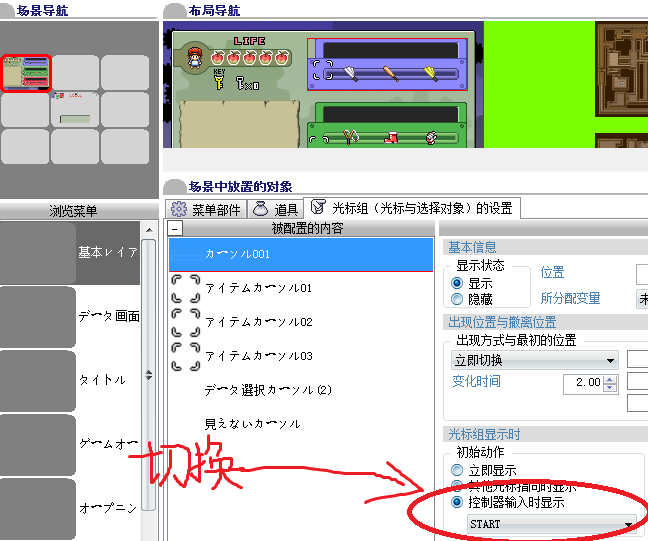
Task: Choose the 隐藏 radio button
Action: pos(457,299)
